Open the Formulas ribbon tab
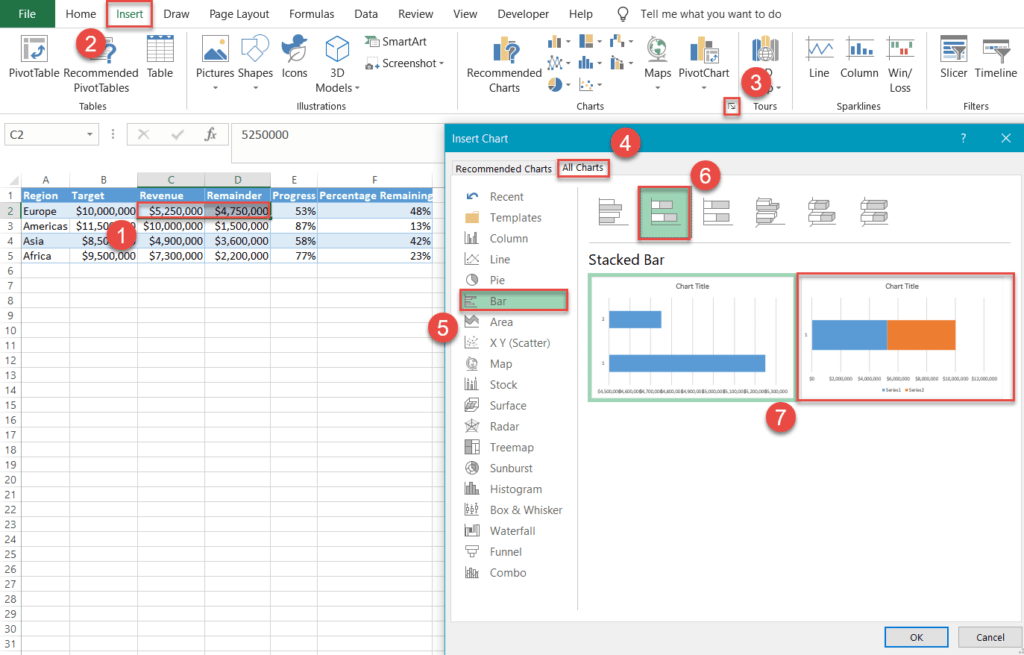The image size is (1024, 655). point(312,14)
